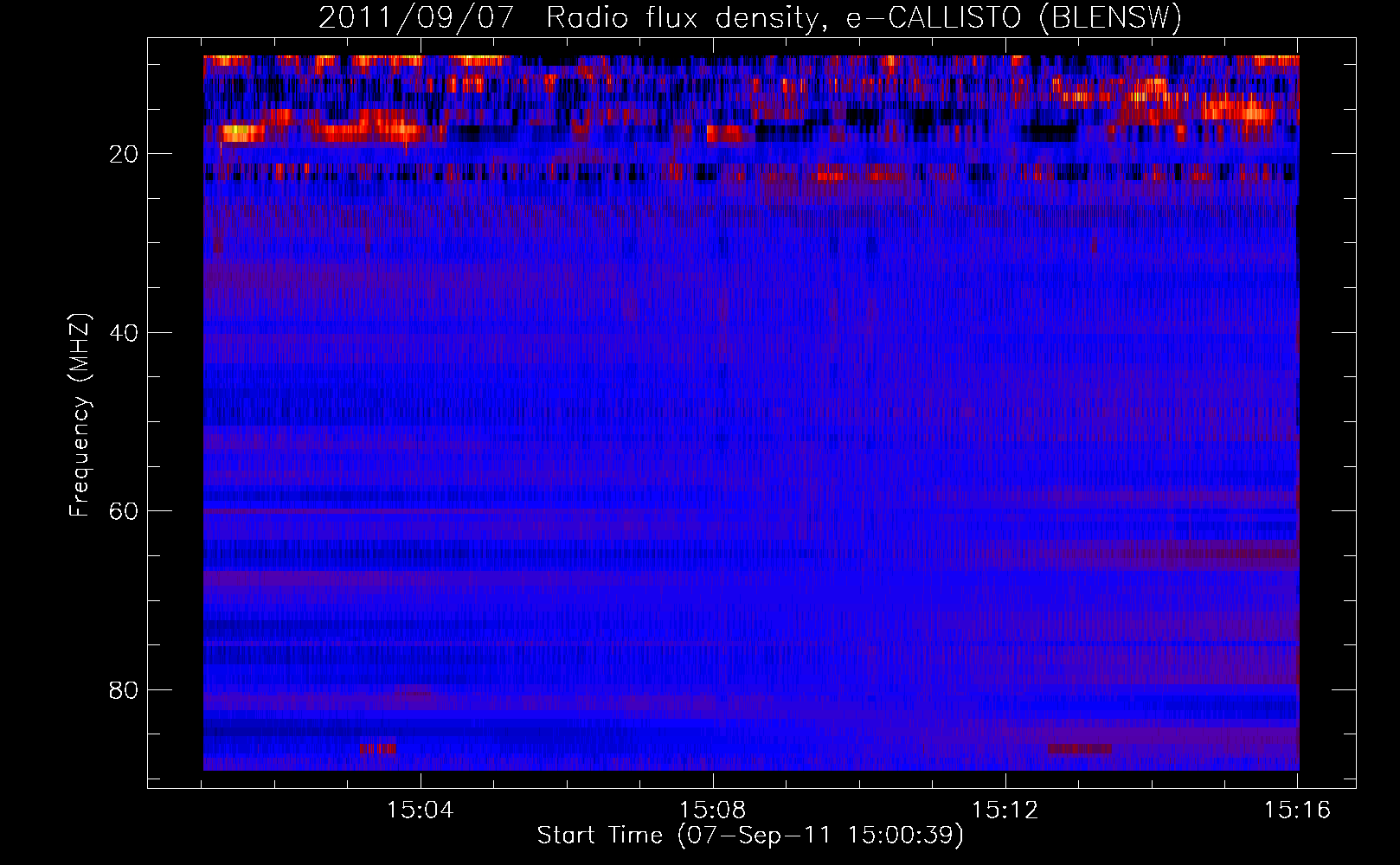Click the 15:12 time tick label
The width and height of the screenshot is (1400, 865).
[1005, 811]
